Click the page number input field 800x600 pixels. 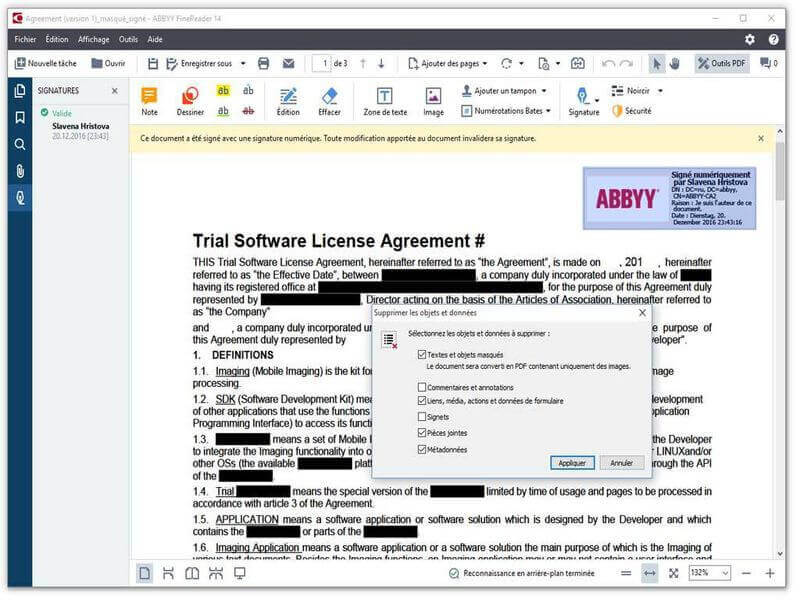tap(321, 63)
